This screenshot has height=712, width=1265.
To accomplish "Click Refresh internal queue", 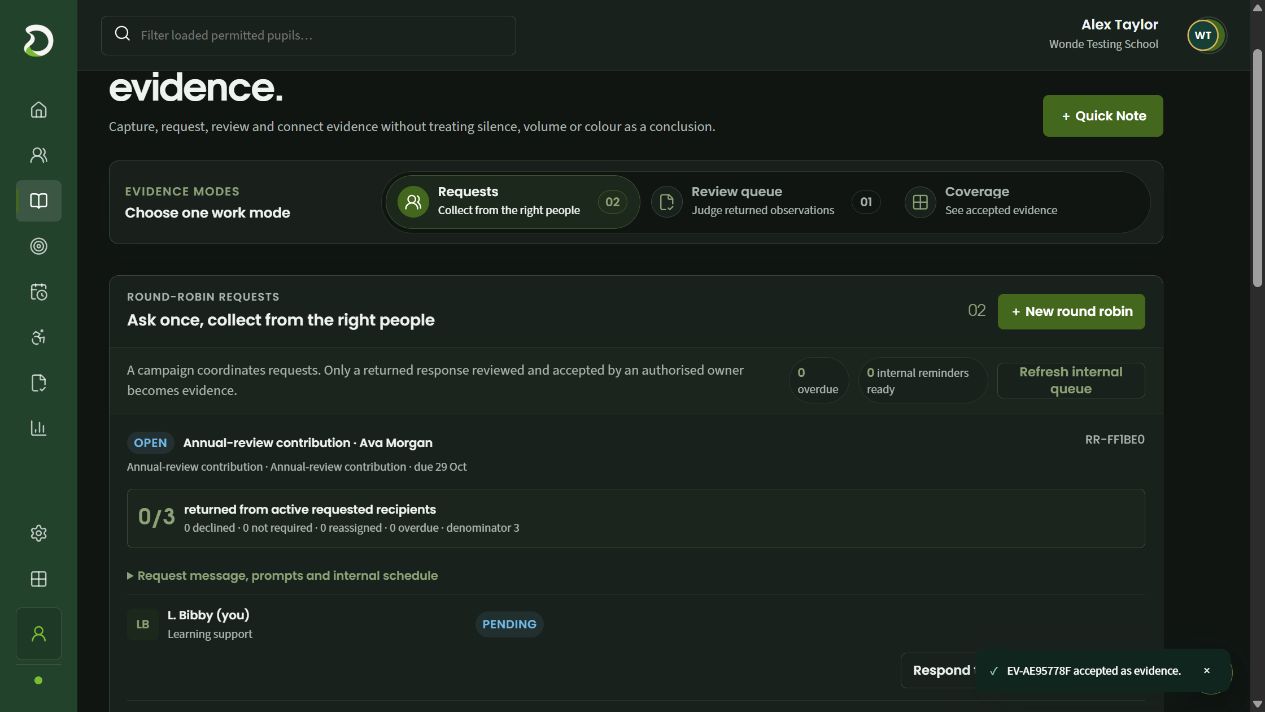I will 1071,380.
